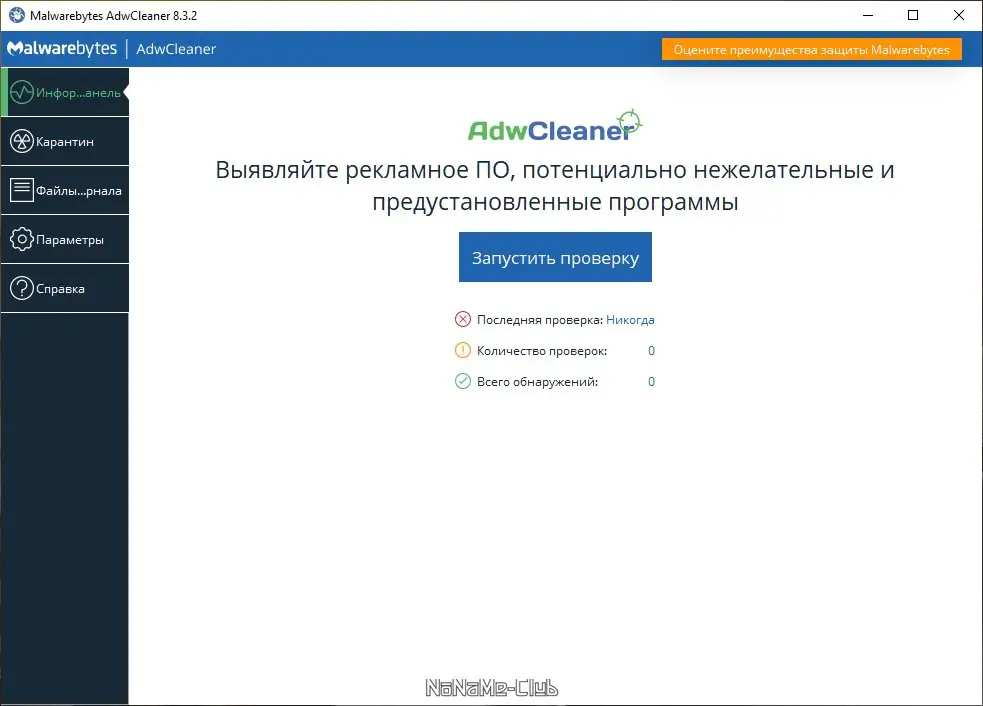Click red X icon beside Последняя проверка
The image size is (983, 706).
[x=463, y=319]
